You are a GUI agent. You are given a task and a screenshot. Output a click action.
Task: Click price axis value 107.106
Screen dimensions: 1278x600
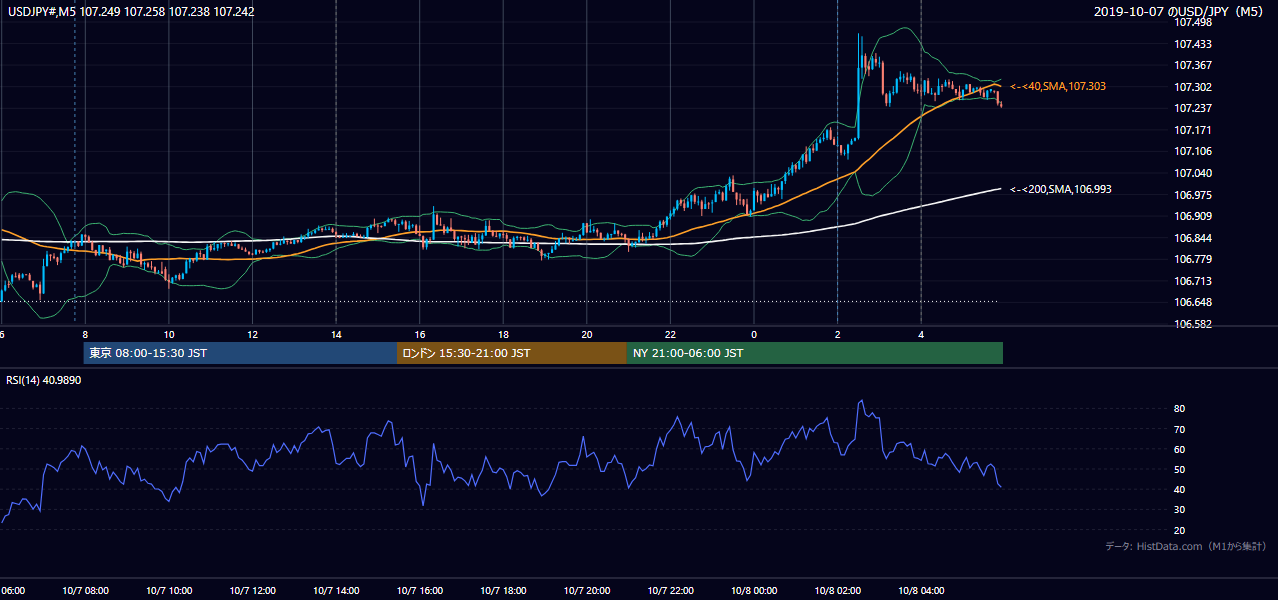pyautogui.click(x=1193, y=151)
